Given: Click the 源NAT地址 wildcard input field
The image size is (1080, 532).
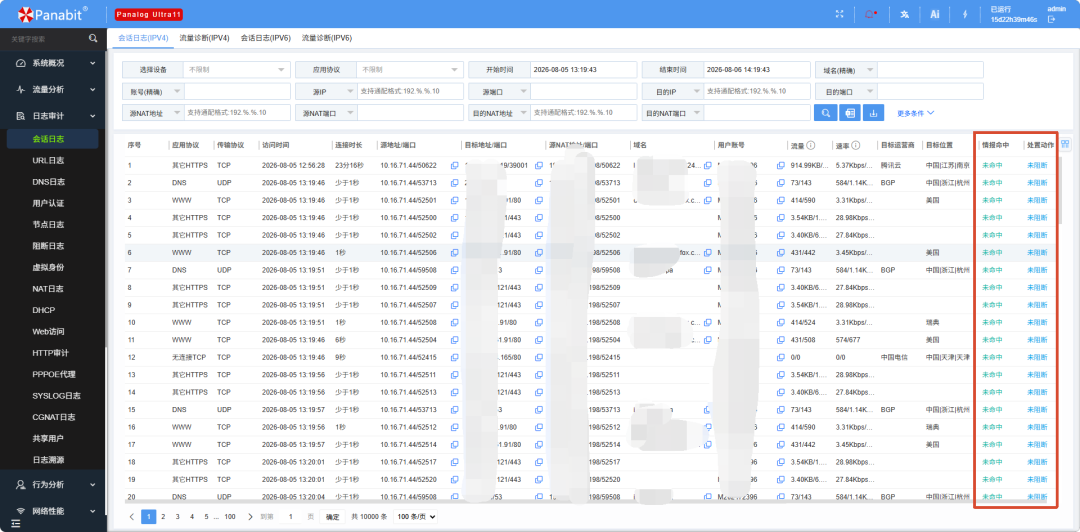Looking at the screenshot, I should pos(237,112).
